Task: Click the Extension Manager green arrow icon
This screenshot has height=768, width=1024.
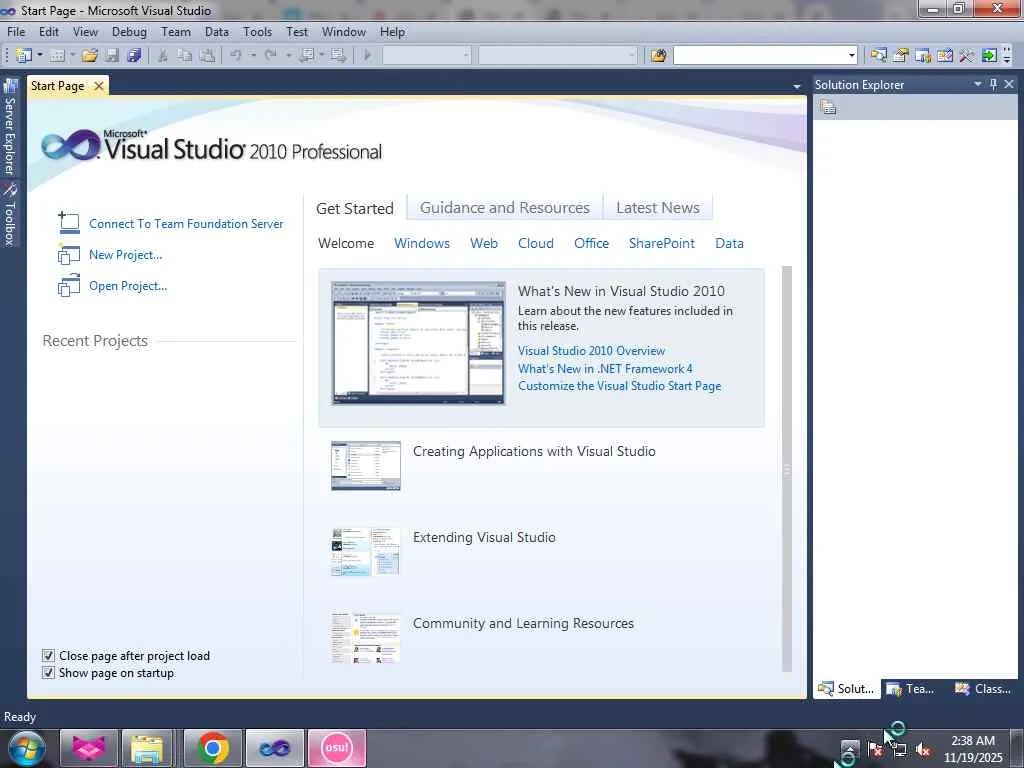Action: (x=989, y=56)
